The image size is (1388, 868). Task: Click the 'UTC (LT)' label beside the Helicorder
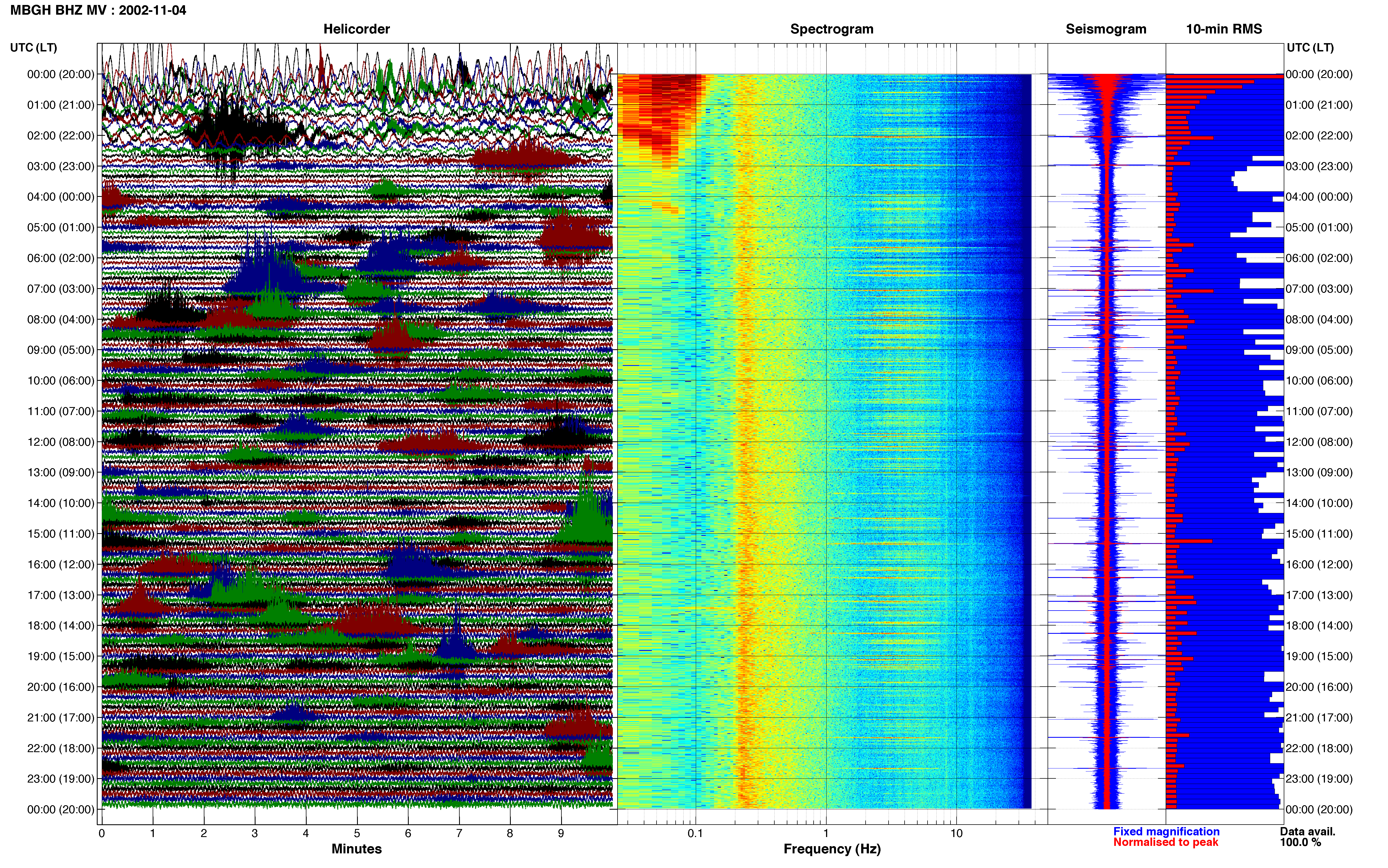[34, 48]
